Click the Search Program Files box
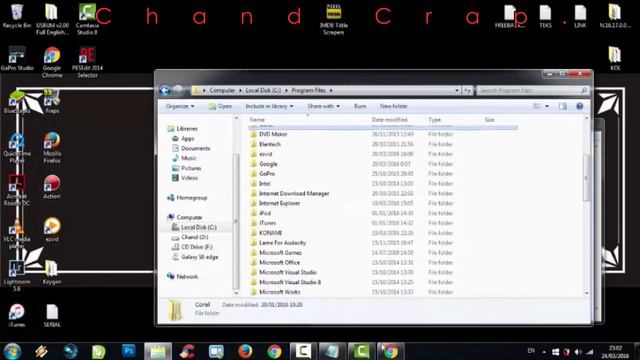Screen dimensions: 640x360 click(x=533, y=90)
